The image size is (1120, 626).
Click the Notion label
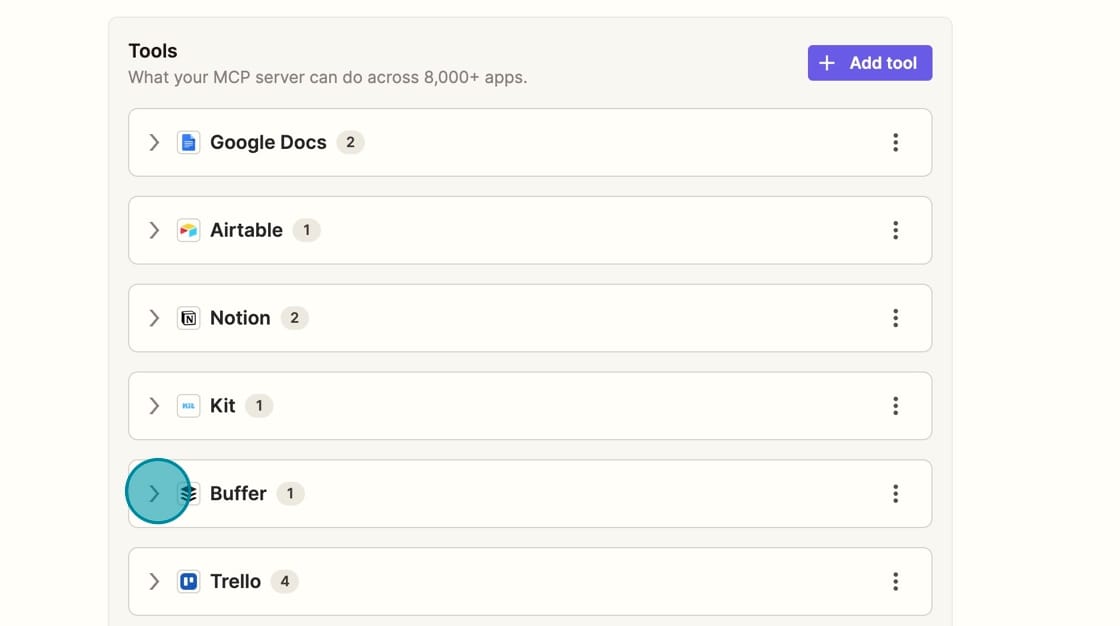(240, 318)
